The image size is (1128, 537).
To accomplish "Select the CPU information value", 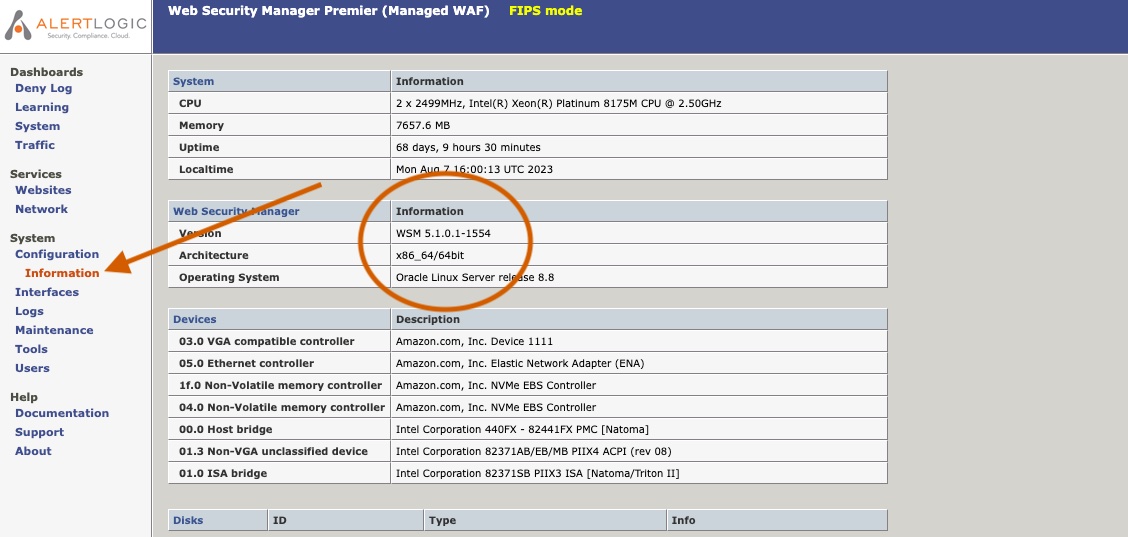I will 558,103.
